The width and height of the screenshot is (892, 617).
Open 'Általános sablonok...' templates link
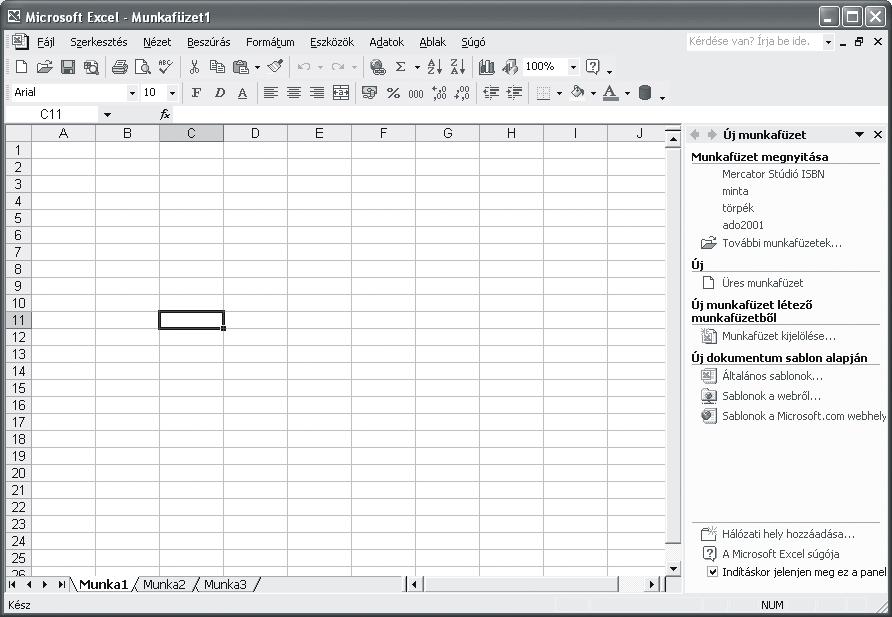coord(773,376)
